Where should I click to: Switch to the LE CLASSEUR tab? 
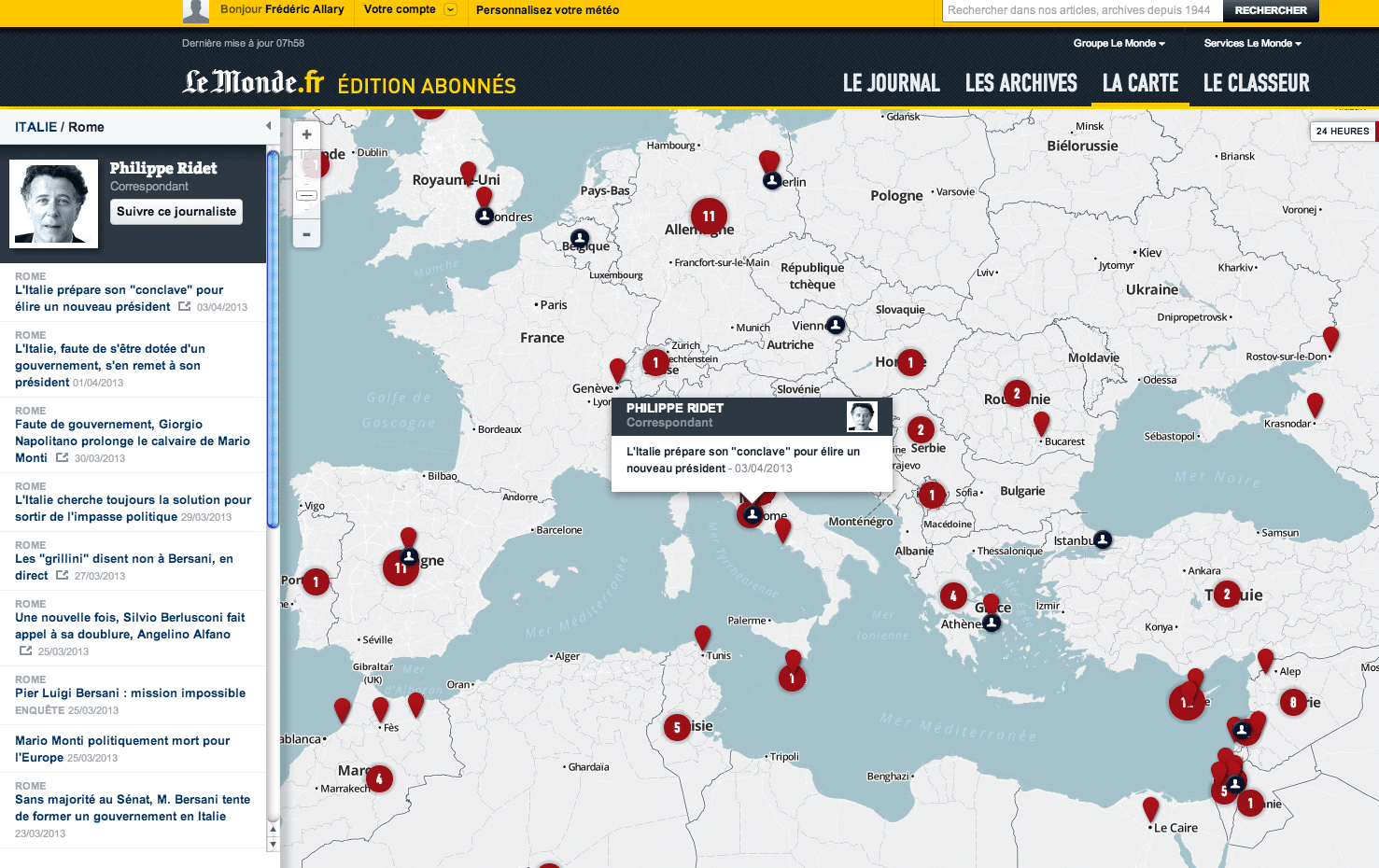point(1256,83)
